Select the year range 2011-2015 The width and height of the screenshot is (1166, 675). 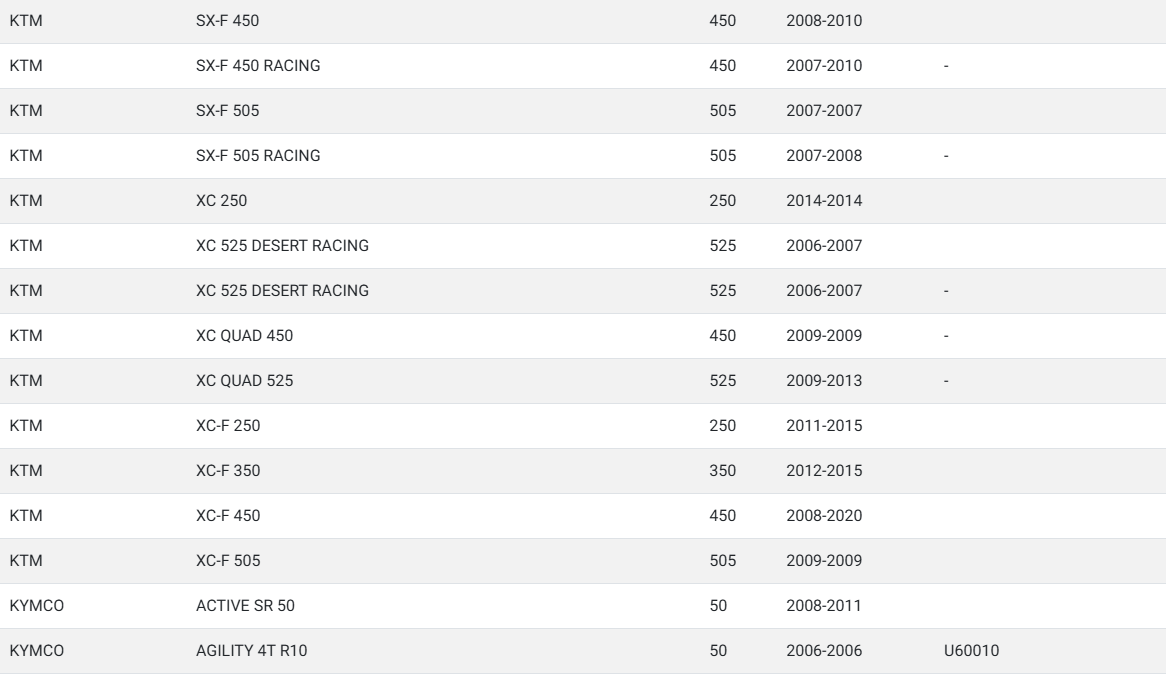tap(824, 425)
